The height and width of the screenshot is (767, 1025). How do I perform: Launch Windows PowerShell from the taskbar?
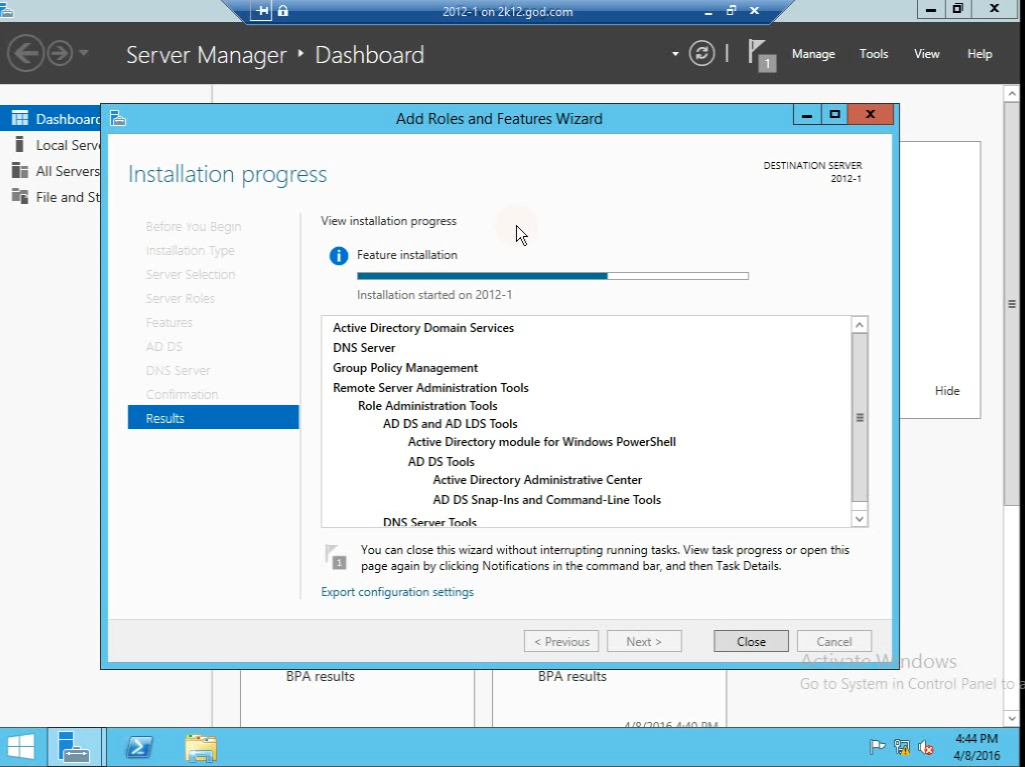pos(139,747)
